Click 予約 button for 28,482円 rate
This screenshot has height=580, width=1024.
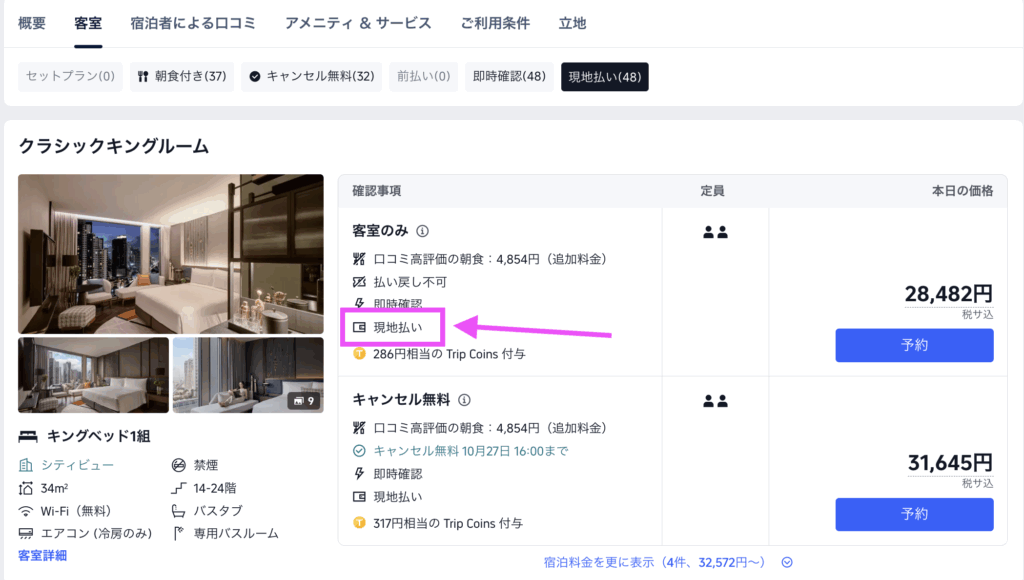pos(914,345)
